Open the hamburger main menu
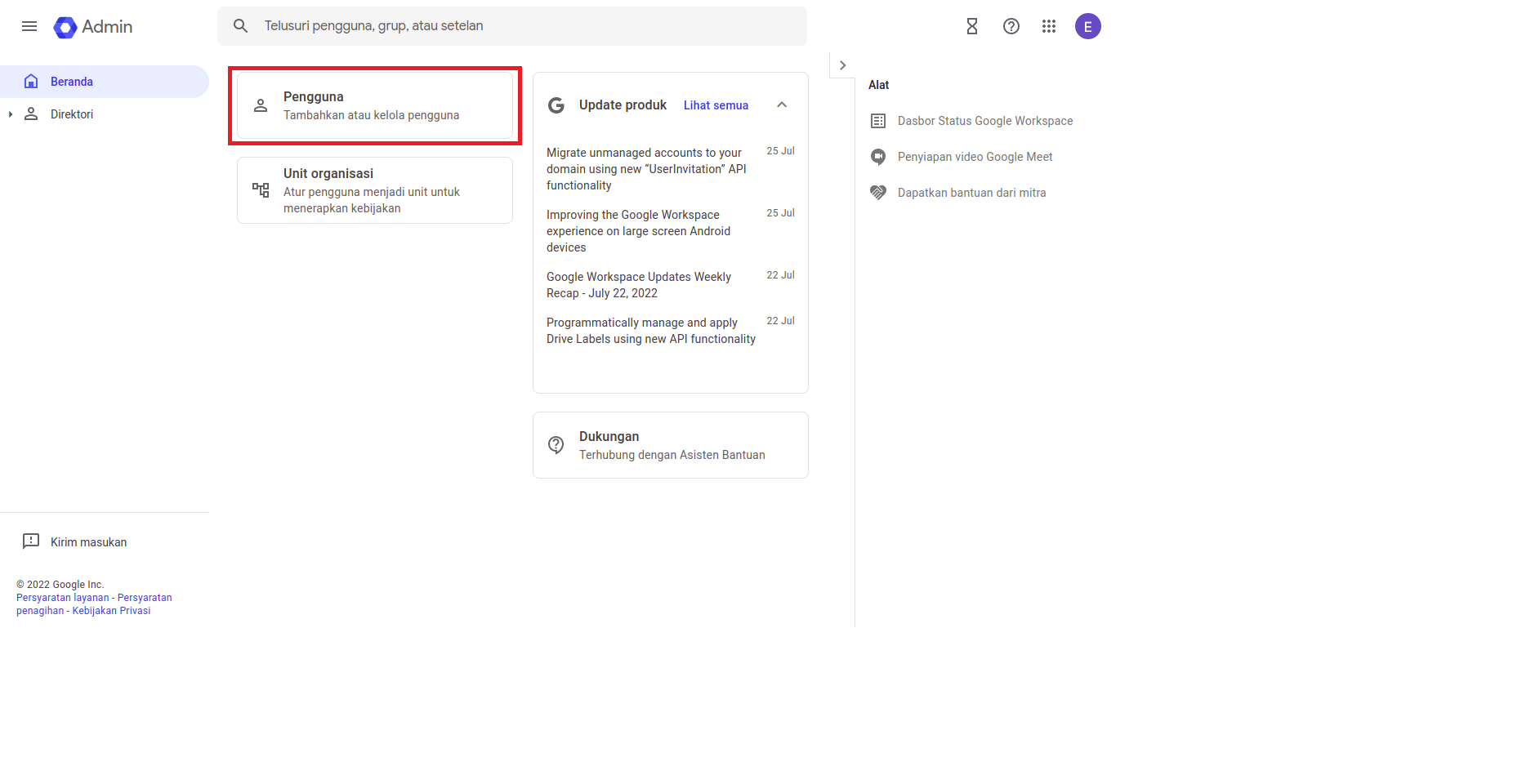 tap(29, 26)
